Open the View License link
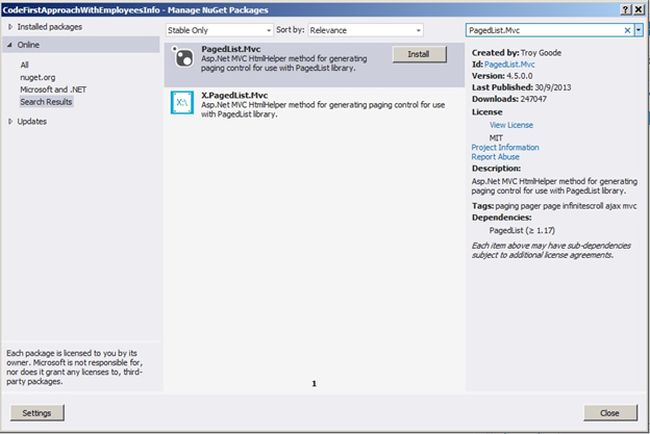 511,125
